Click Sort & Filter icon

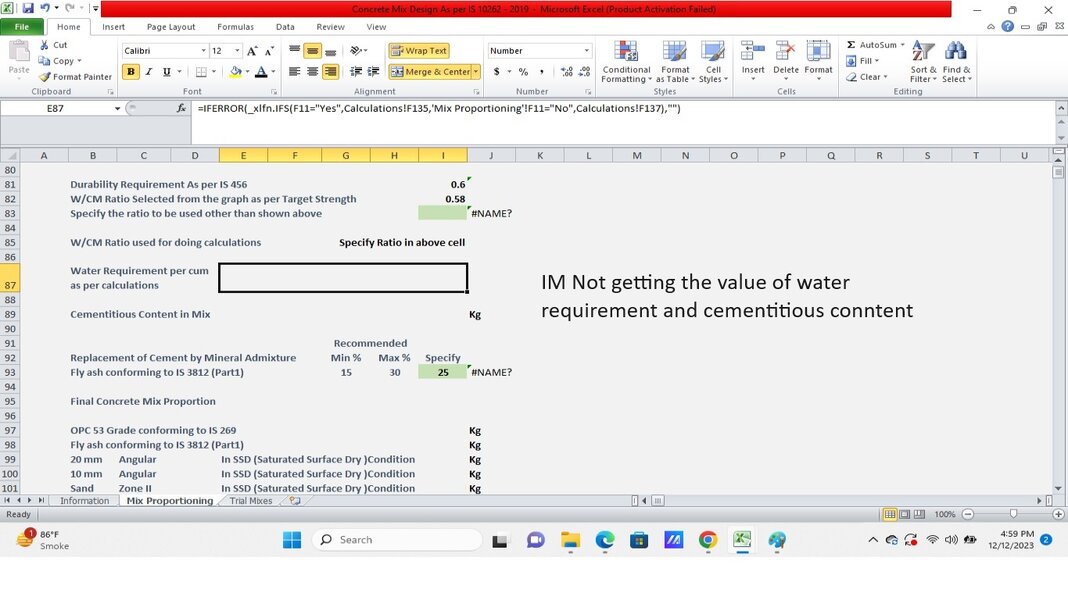(923, 52)
